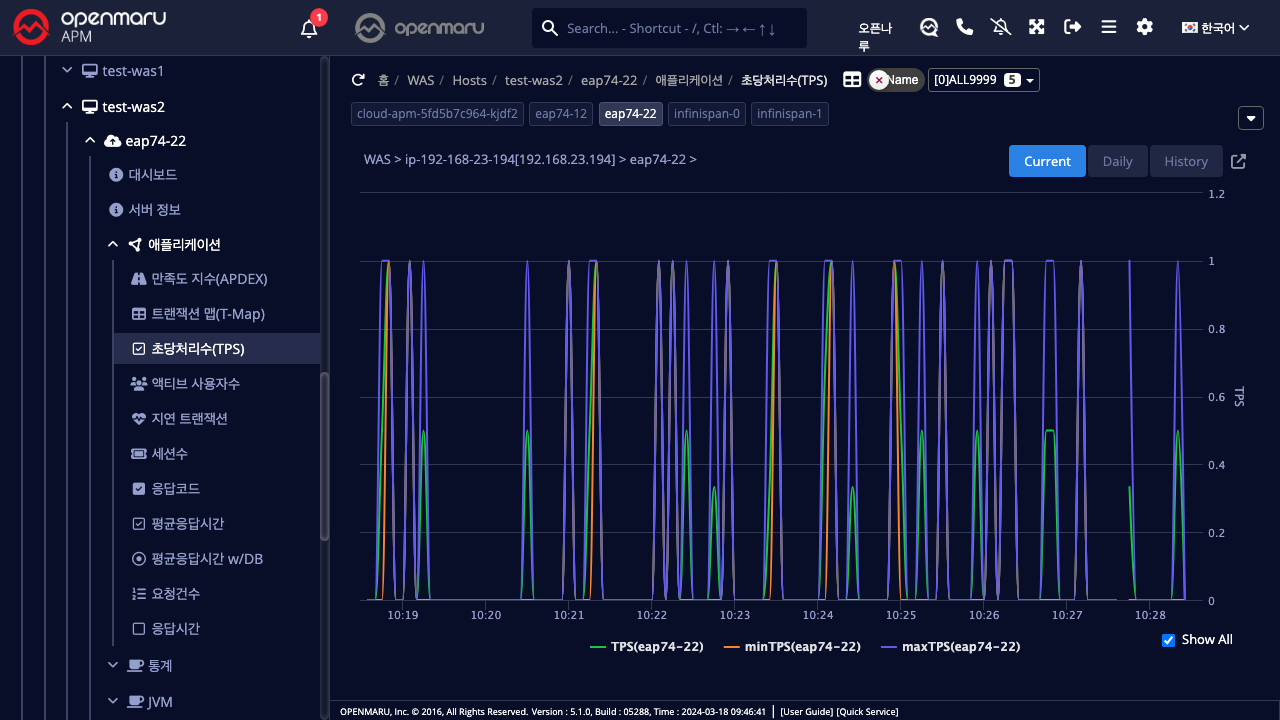The image size is (1280, 720).
Task: Click the fullscreen expand icon
Action: pos(1037,27)
